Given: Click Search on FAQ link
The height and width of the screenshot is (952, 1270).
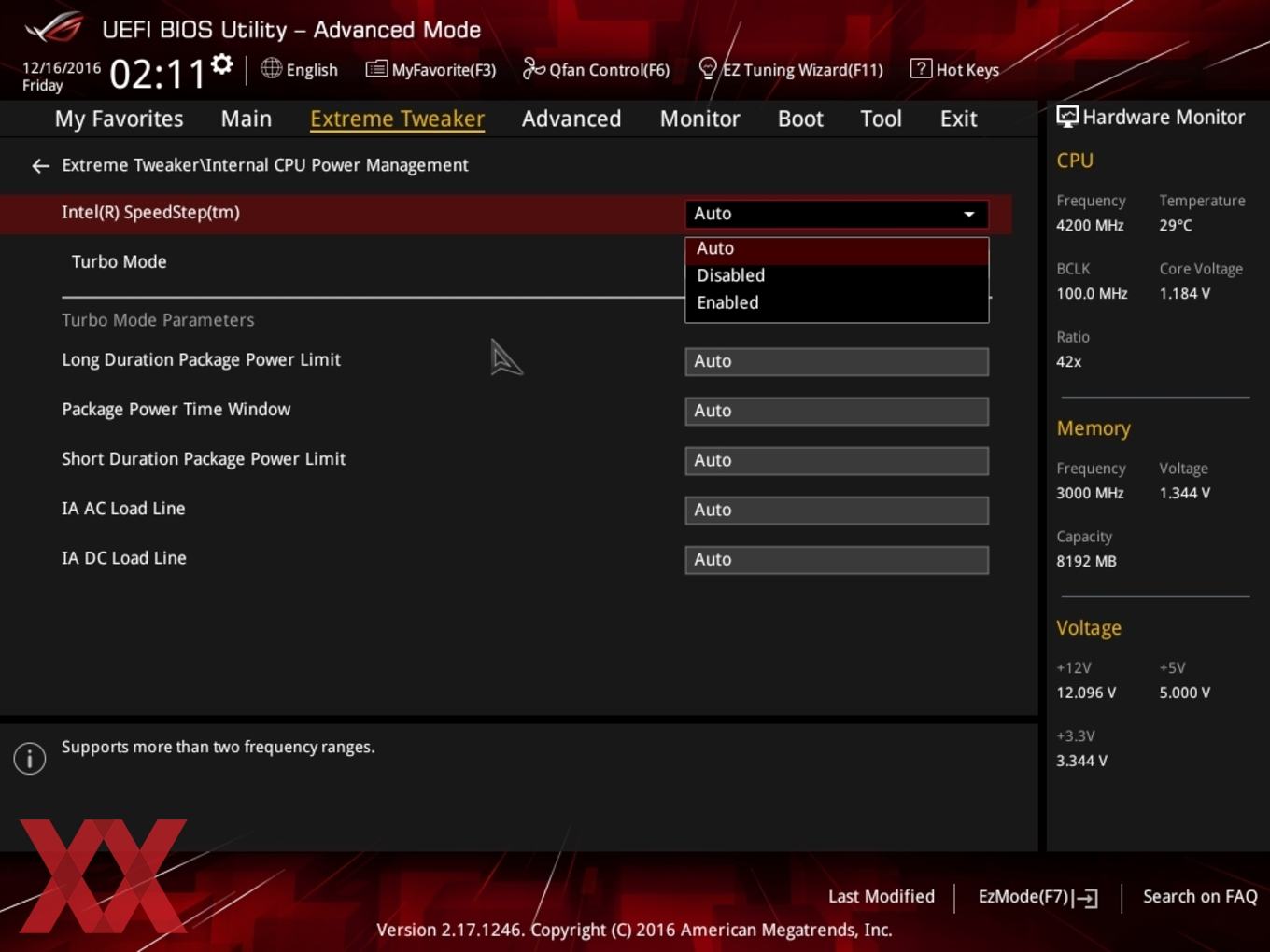Looking at the screenshot, I should [1200, 896].
